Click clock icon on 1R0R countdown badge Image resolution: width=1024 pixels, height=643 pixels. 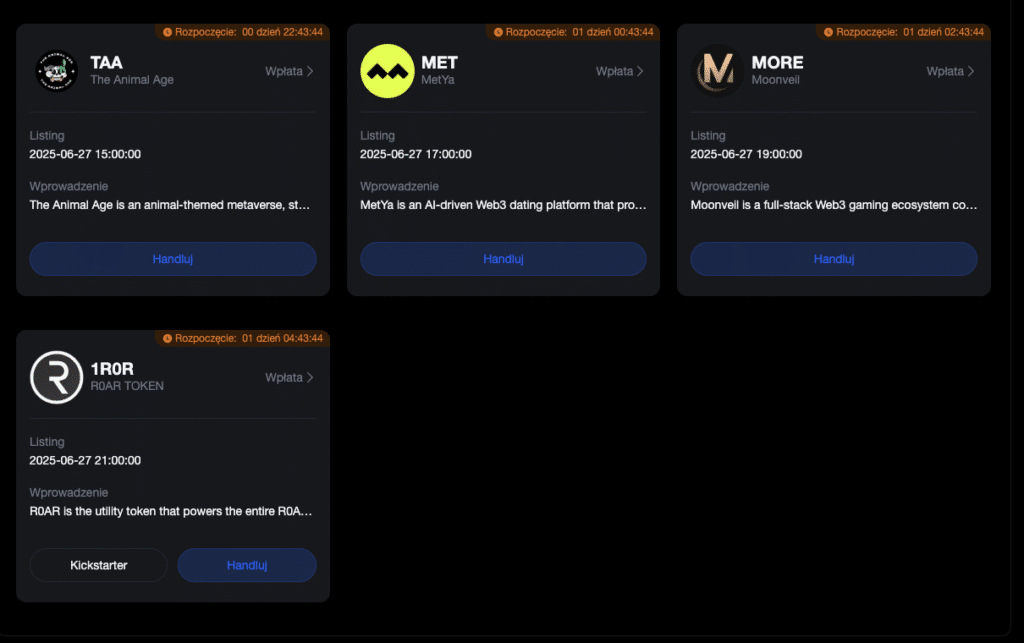[x=167, y=339]
